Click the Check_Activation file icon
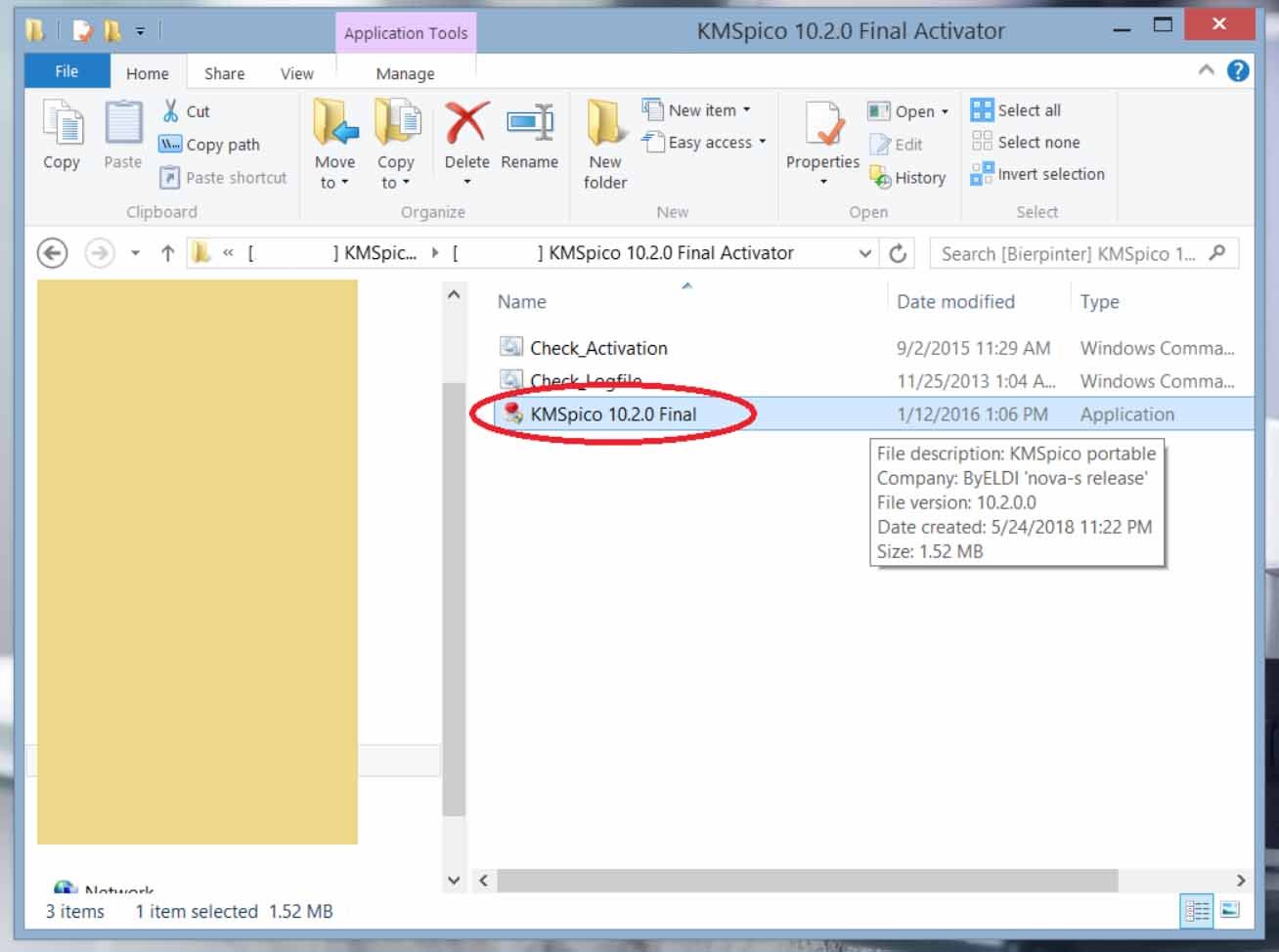 pos(511,347)
